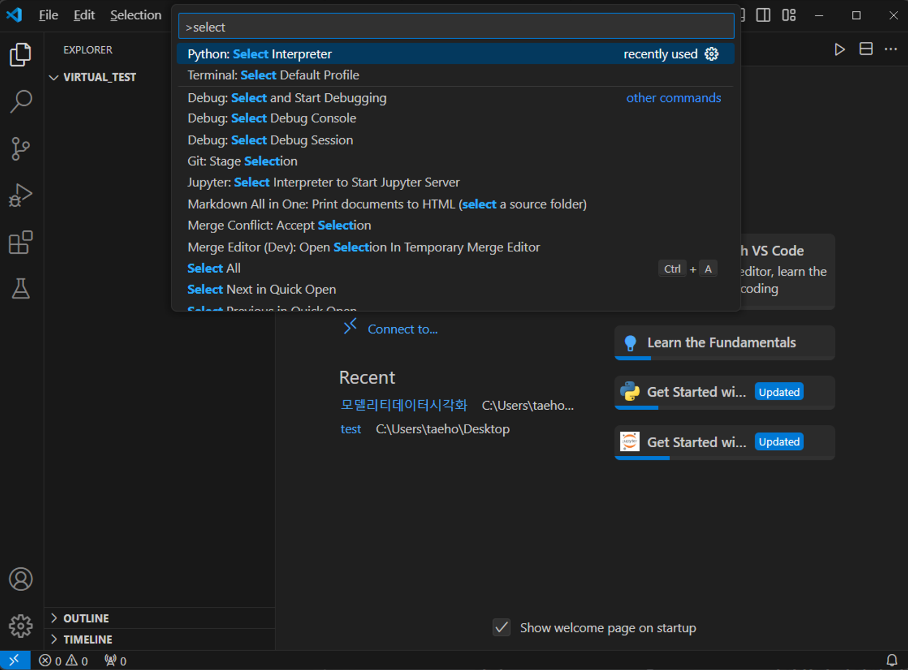
Task: Click path C:\Users\taeho\Desktop
Action: point(443,429)
